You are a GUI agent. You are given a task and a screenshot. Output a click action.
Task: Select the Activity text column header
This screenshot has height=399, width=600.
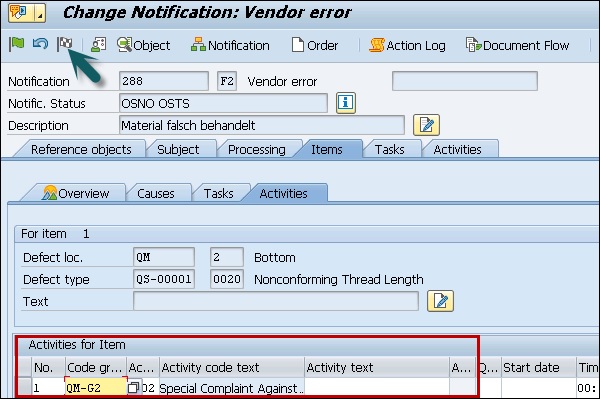pyautogui.click(x=377, y=368)
